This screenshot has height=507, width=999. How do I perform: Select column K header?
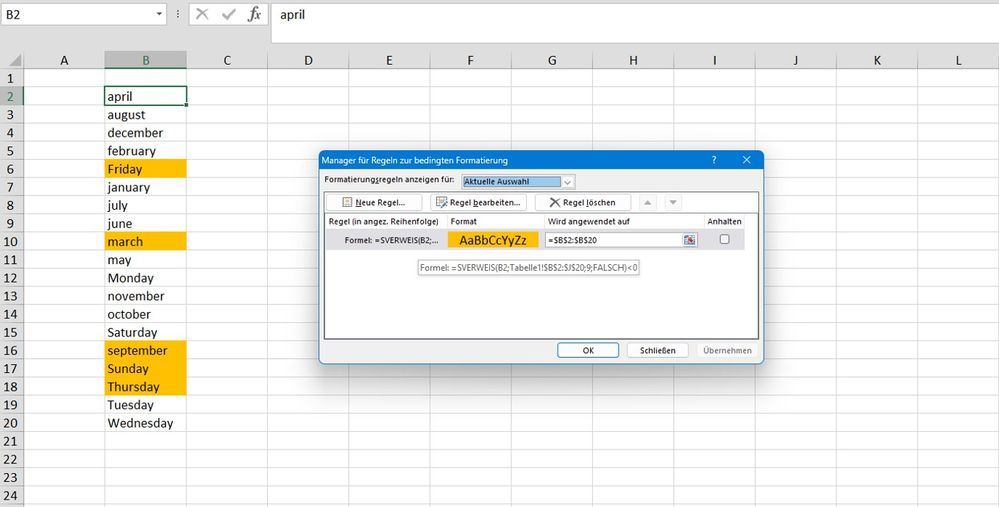(x=877, y=61)
